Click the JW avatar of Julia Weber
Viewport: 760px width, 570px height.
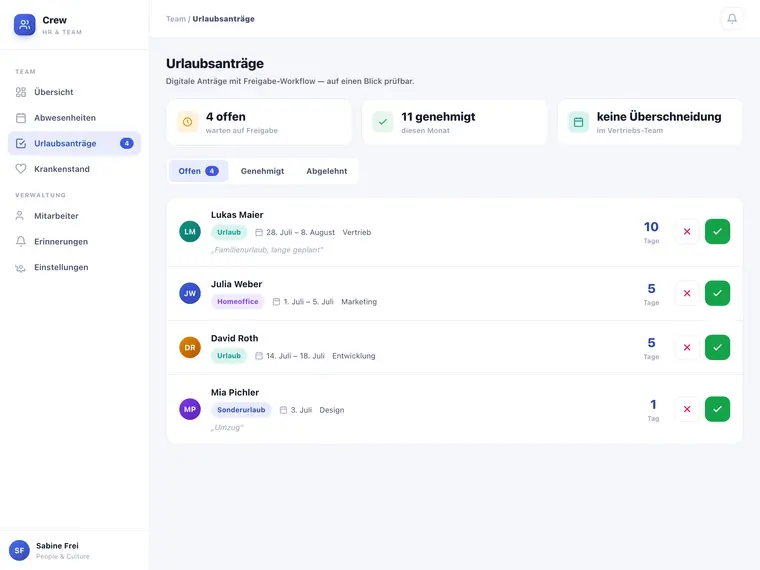[x=190, y=293]
